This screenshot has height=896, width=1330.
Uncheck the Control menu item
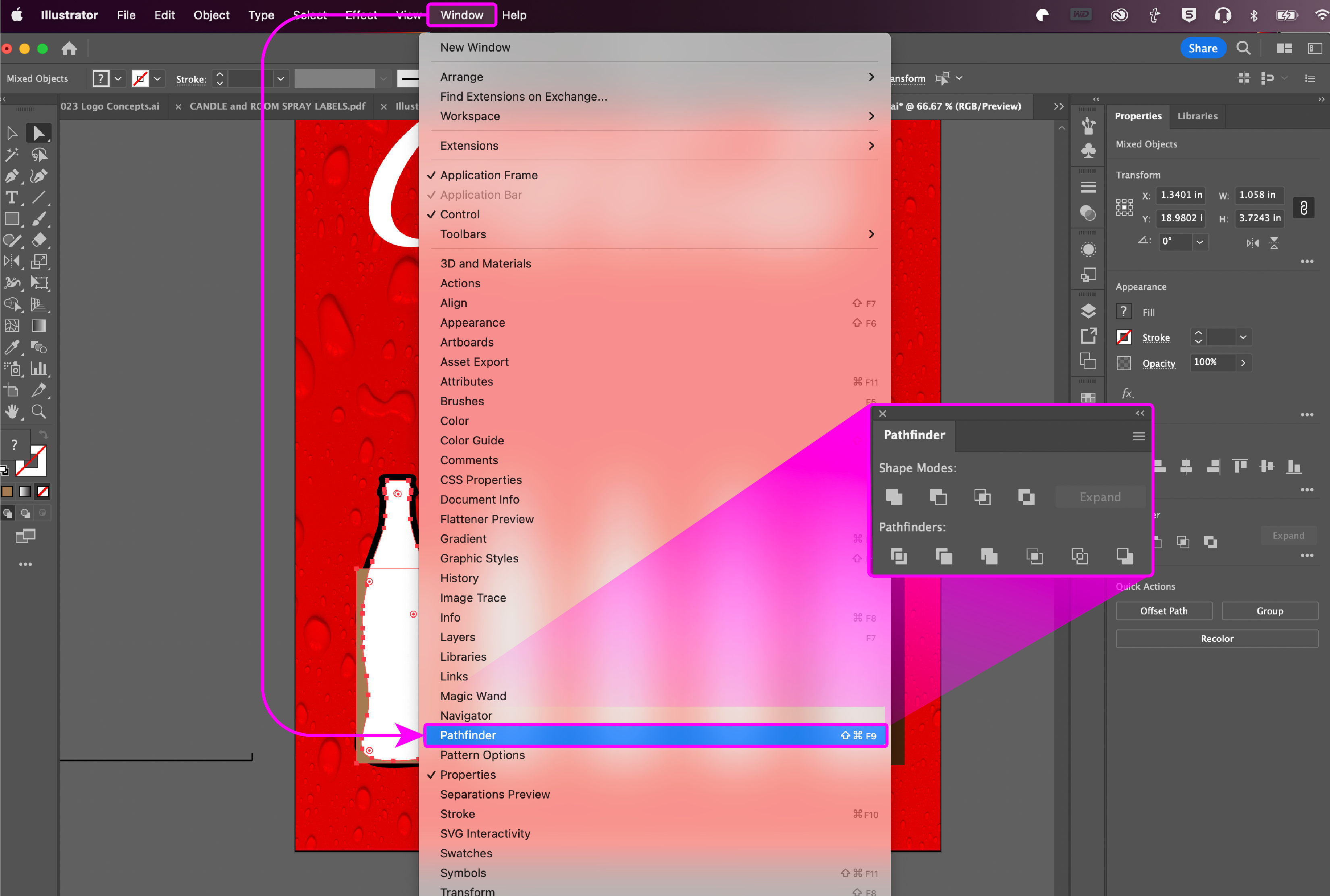459,214
